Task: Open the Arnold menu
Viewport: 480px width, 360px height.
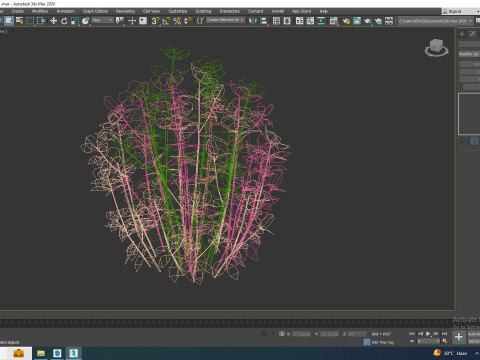Action: point(278,11)
